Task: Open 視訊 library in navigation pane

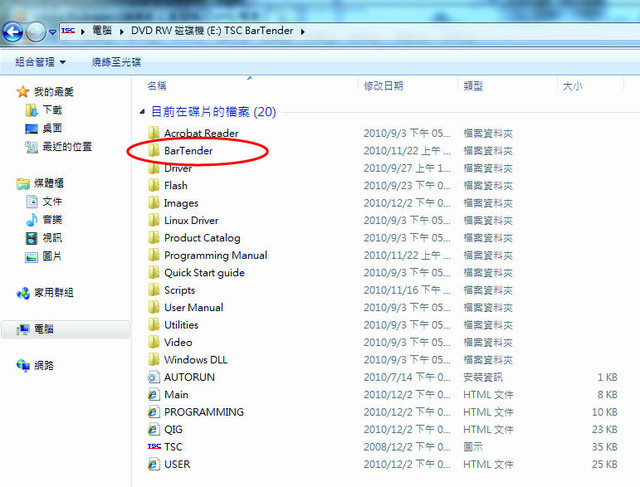Action: (52, 238)
